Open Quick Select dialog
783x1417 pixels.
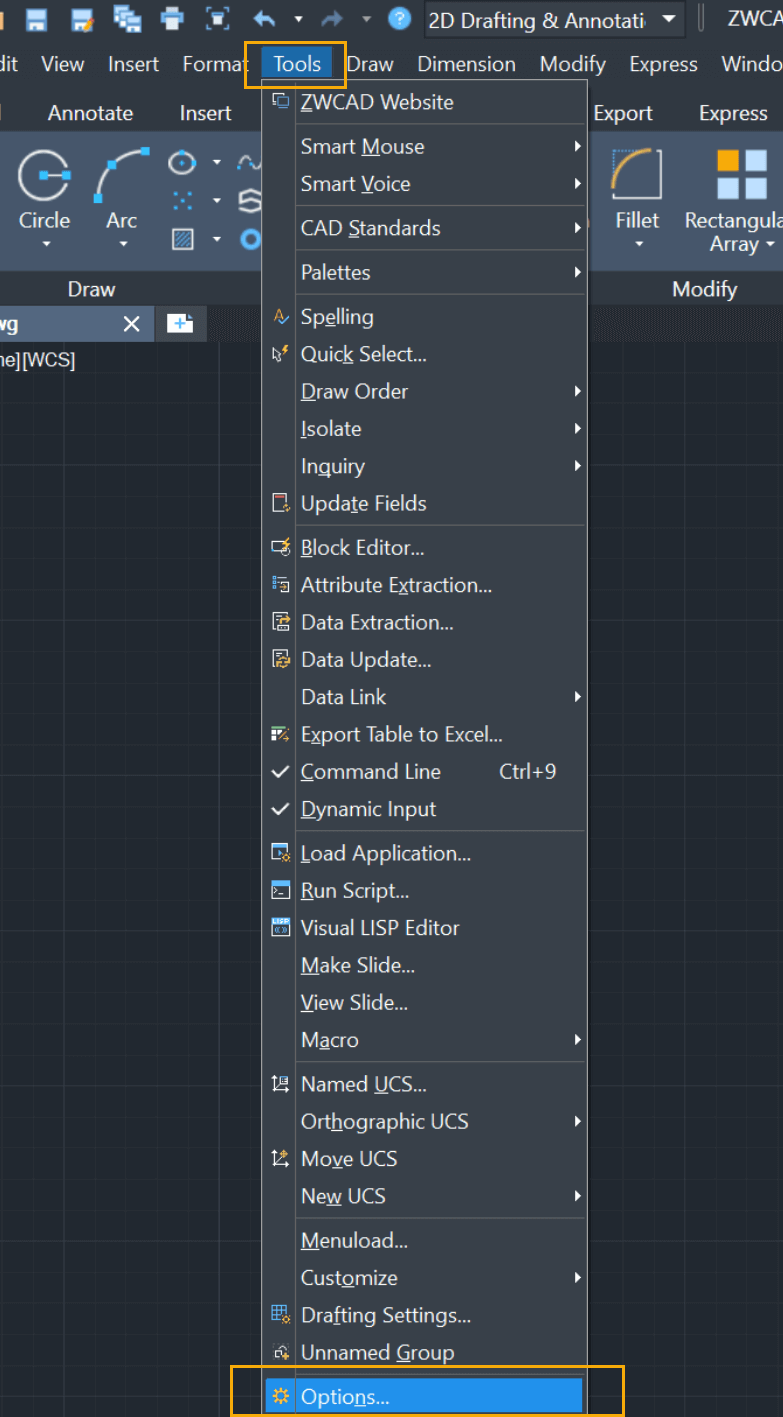click(424, 354)
